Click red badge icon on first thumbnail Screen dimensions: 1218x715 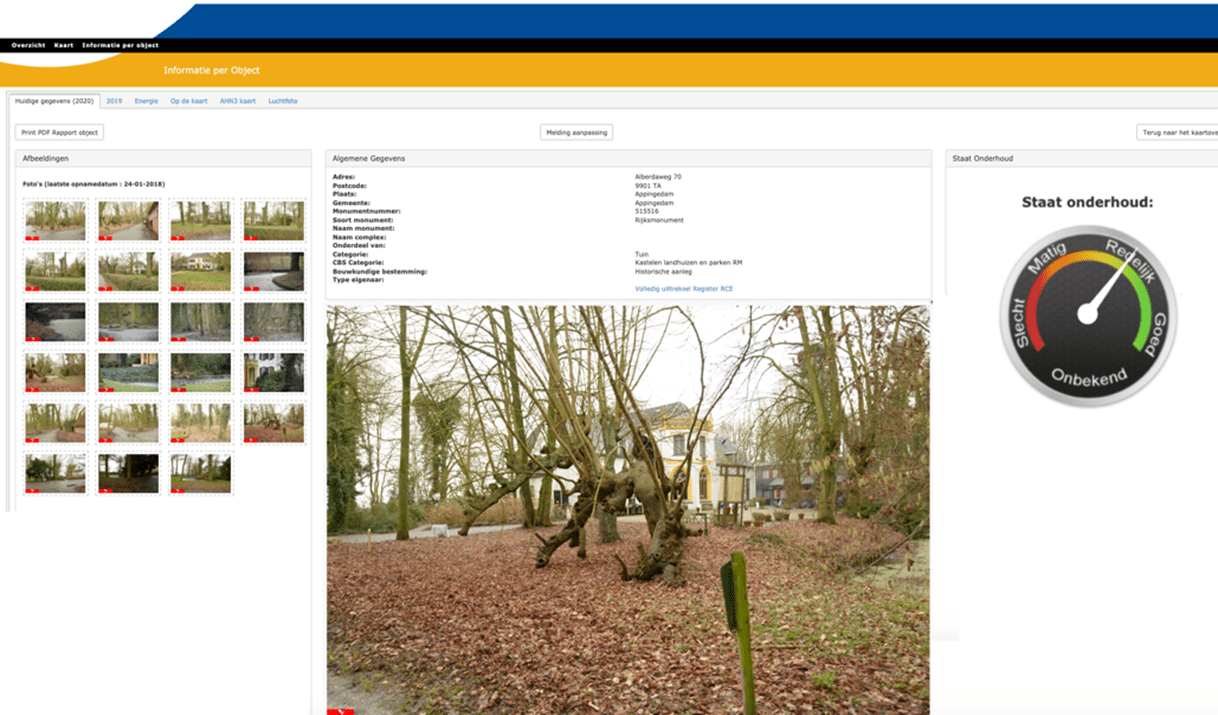tap(32, 238)
